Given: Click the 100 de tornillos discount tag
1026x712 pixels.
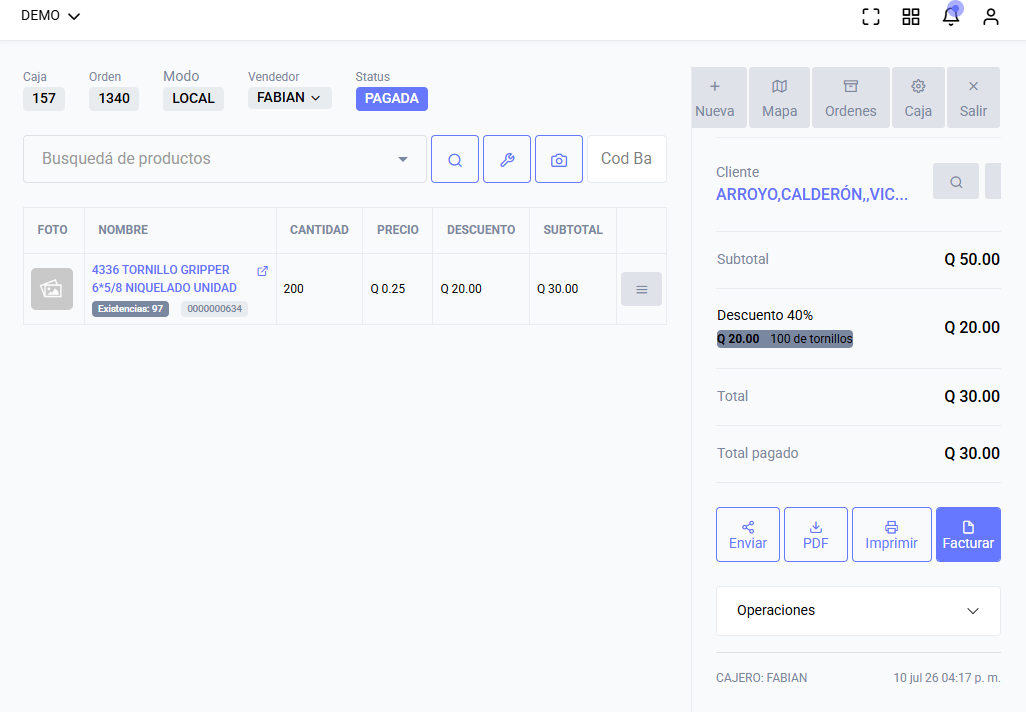Looking at the screenshot, I should coord(785,339).
